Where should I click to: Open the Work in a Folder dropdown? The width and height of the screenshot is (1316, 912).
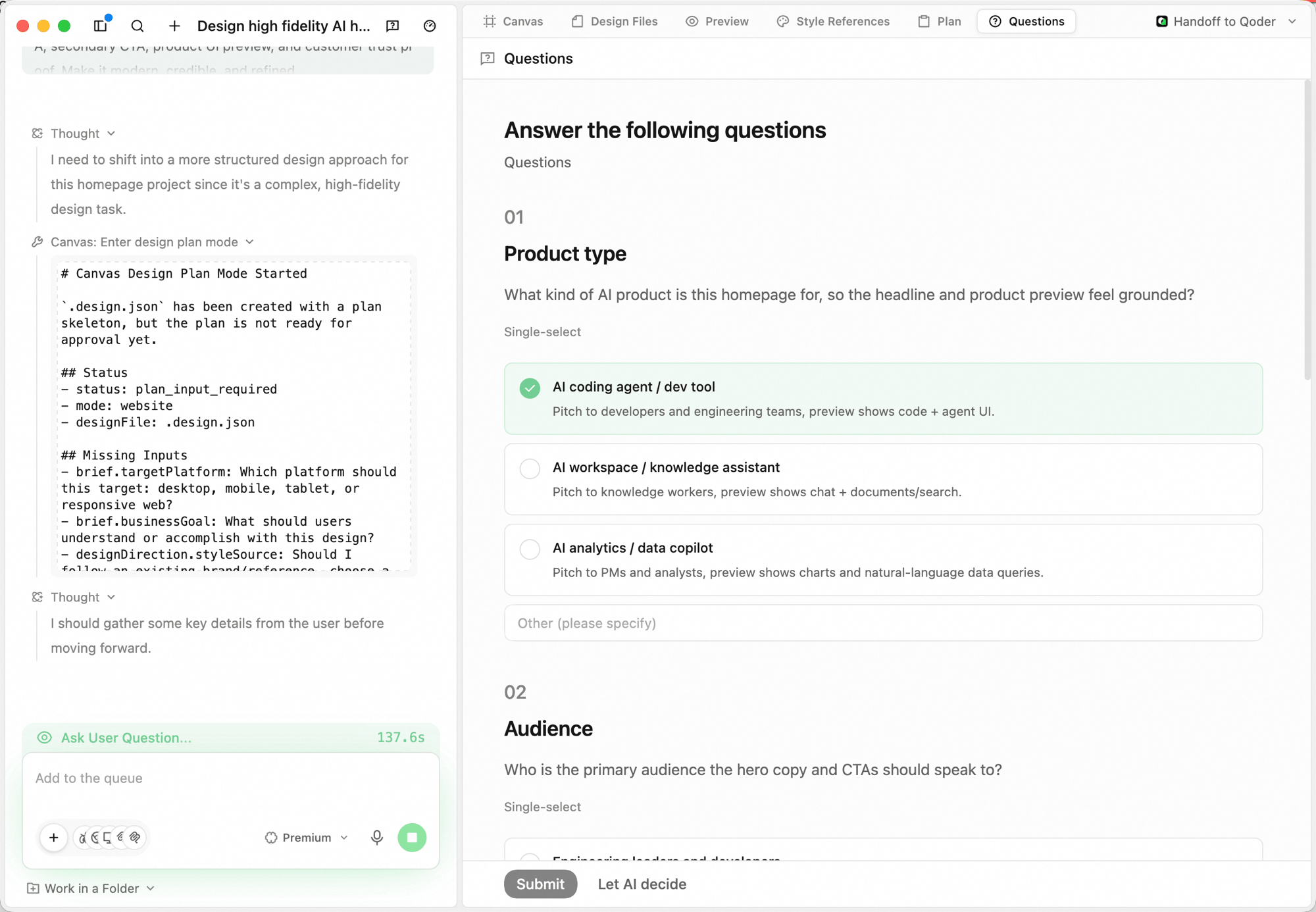[x=91, y=888]
